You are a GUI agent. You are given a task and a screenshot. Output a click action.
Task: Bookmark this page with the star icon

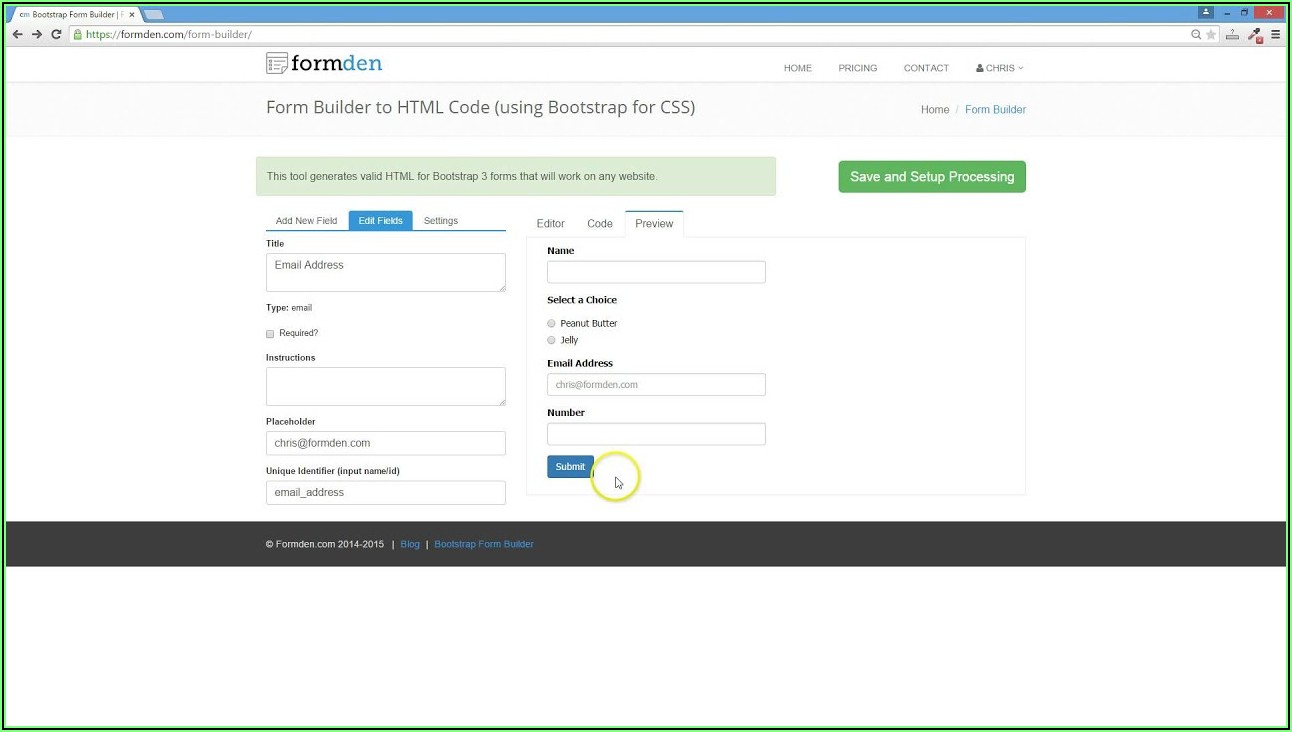pyautogui.click(x=1211, y=34)
